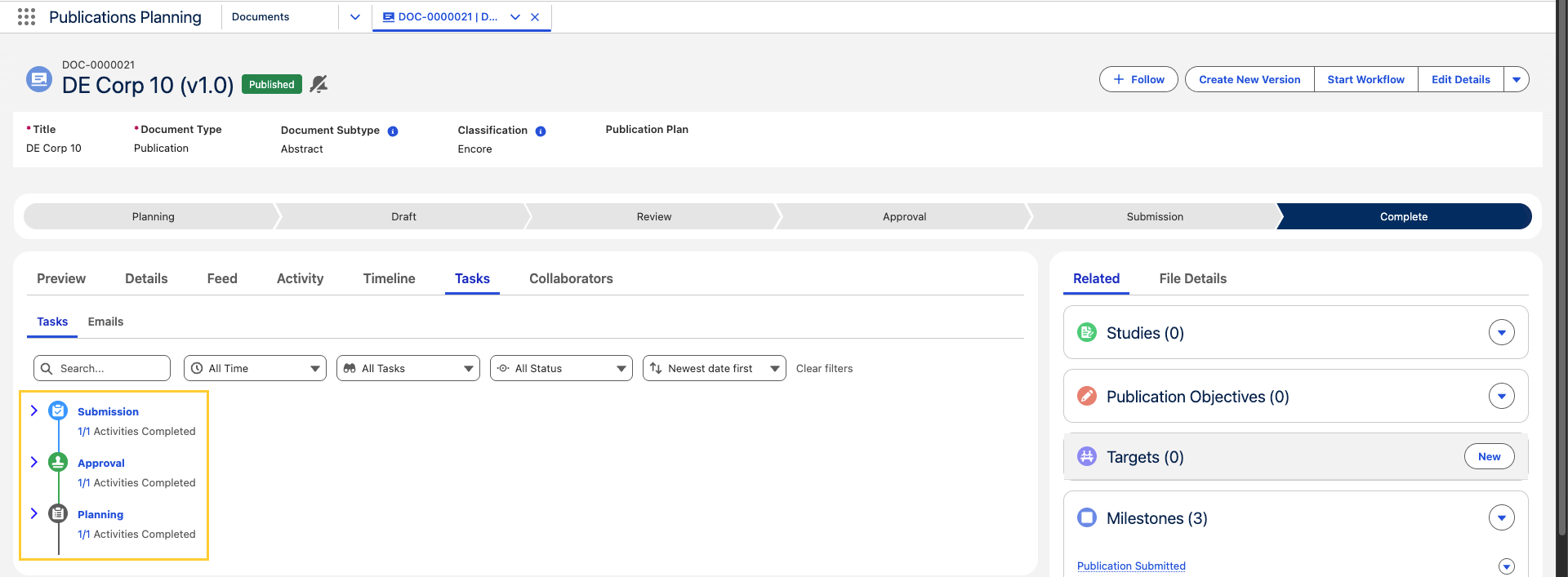Screen dimensions: 1568x577
Task: Switch to the Preview tab
Action: click(x=61, y=278)
